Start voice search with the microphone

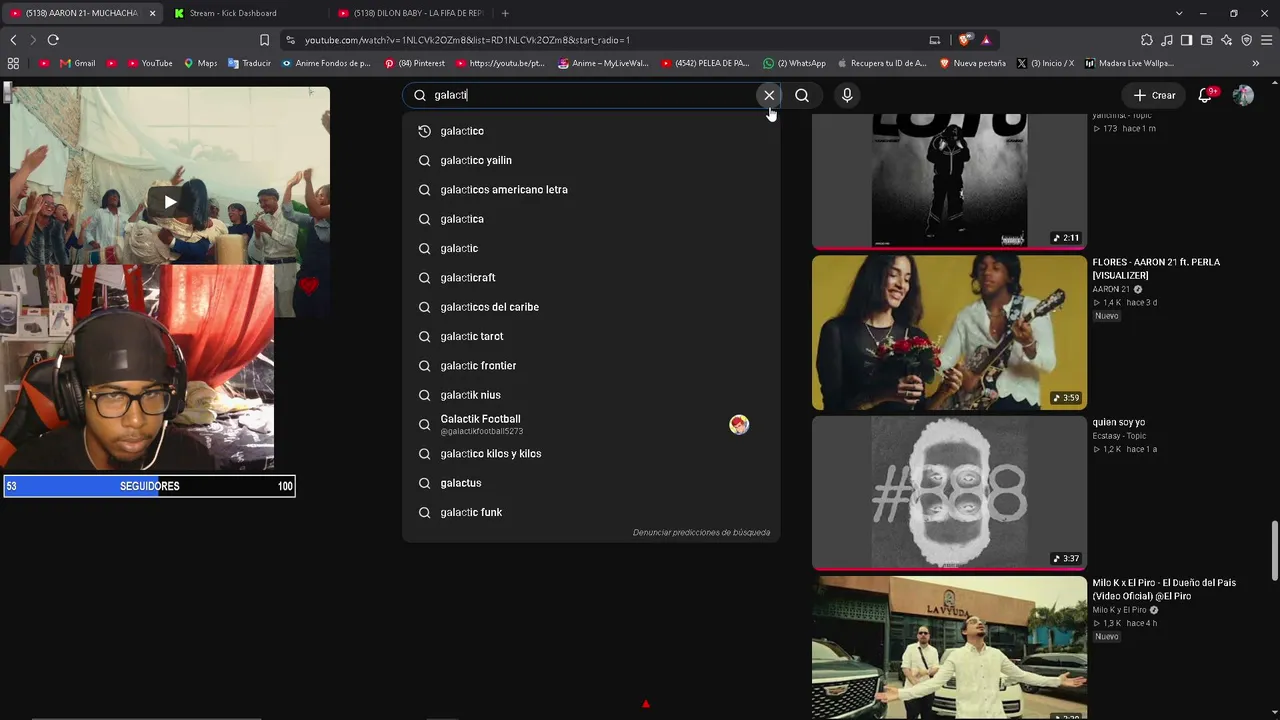click(x=847, y=95)
